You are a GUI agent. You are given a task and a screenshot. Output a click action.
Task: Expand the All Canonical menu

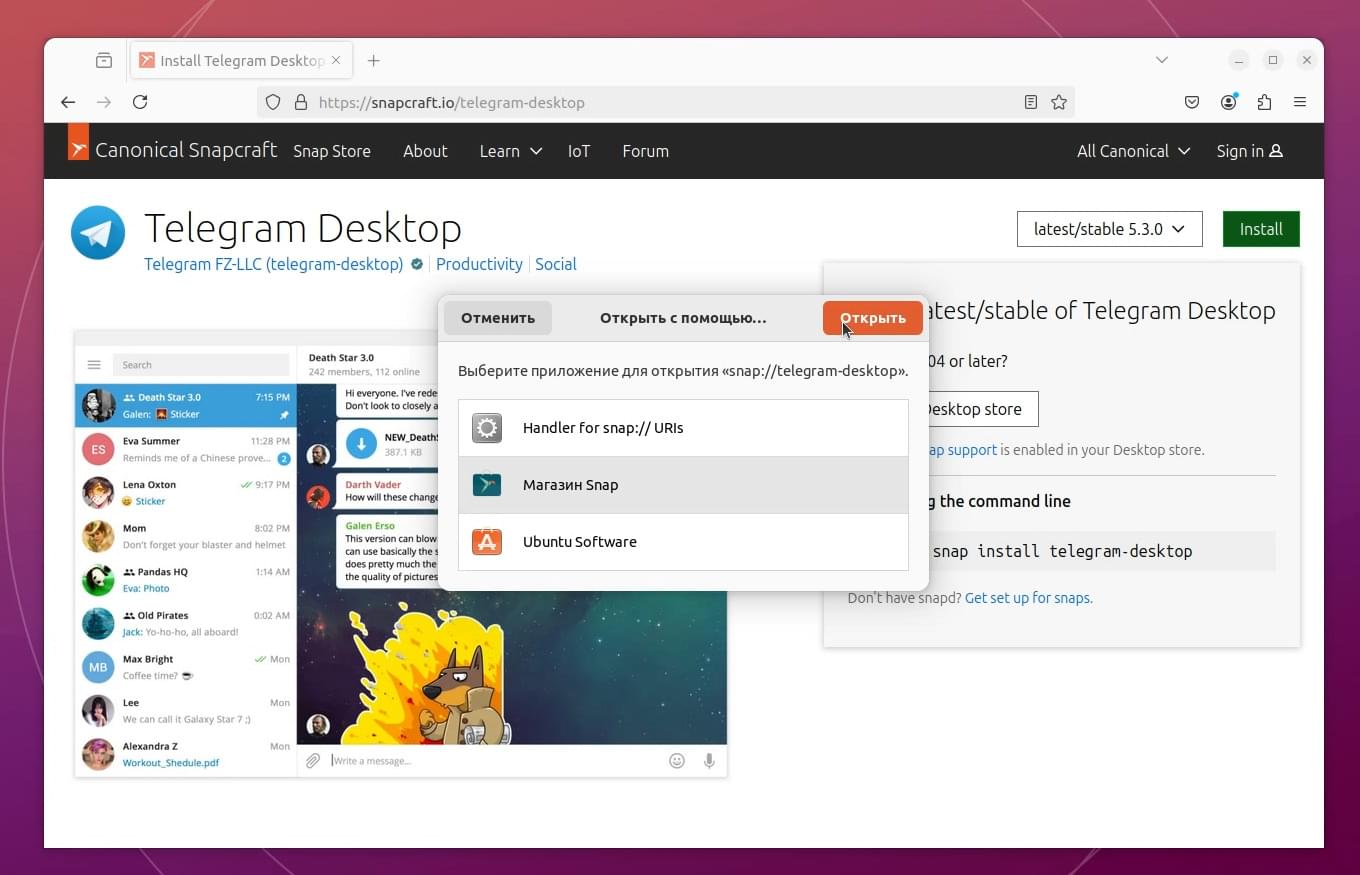click(1133, 151)
